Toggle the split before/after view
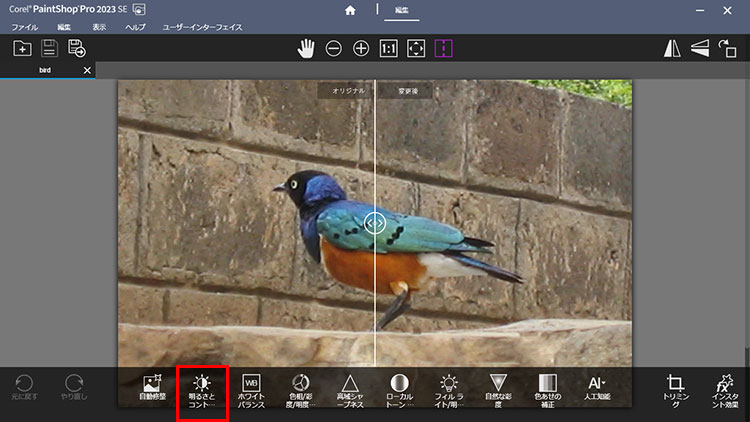 445,48
